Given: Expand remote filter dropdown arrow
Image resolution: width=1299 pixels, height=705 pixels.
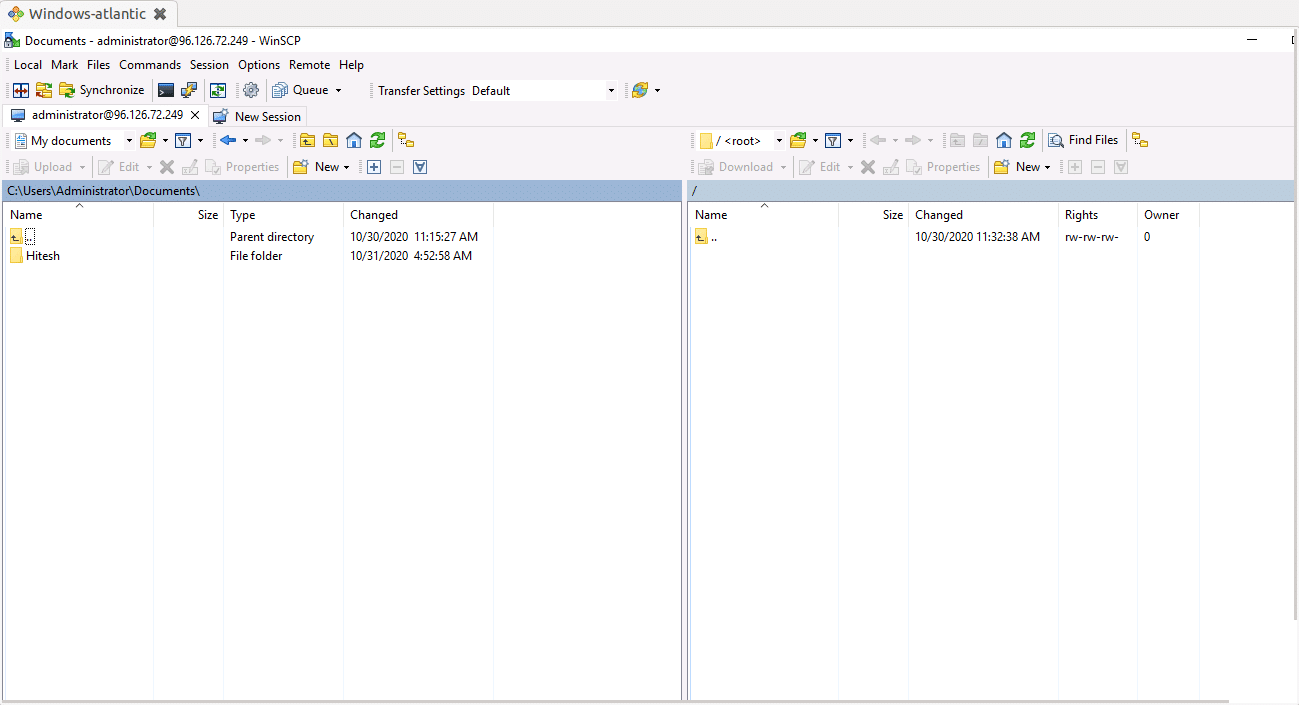Looking at the screenshot, I should 850,140.
